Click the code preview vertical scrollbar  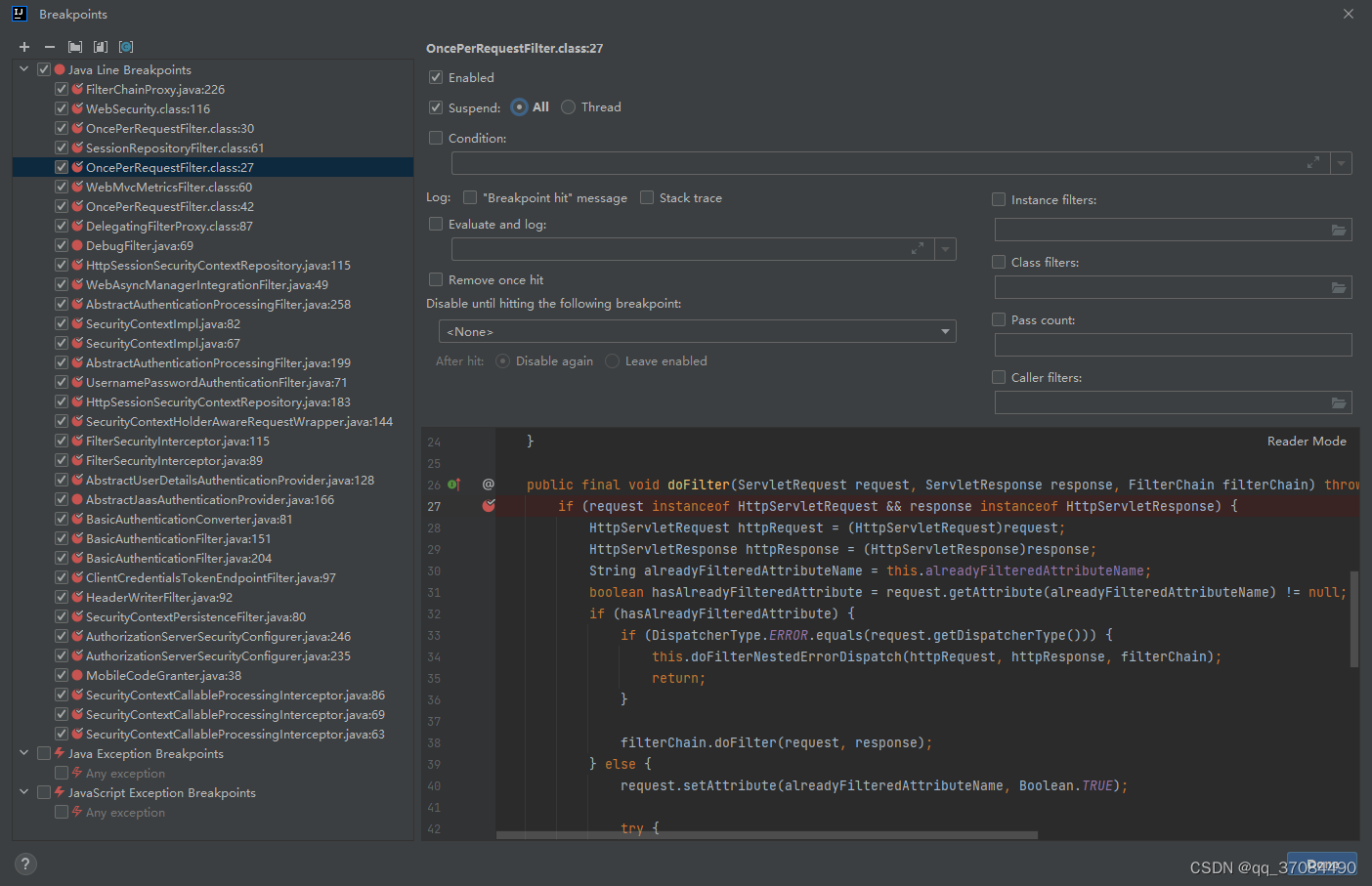(x=1354, y=619)
